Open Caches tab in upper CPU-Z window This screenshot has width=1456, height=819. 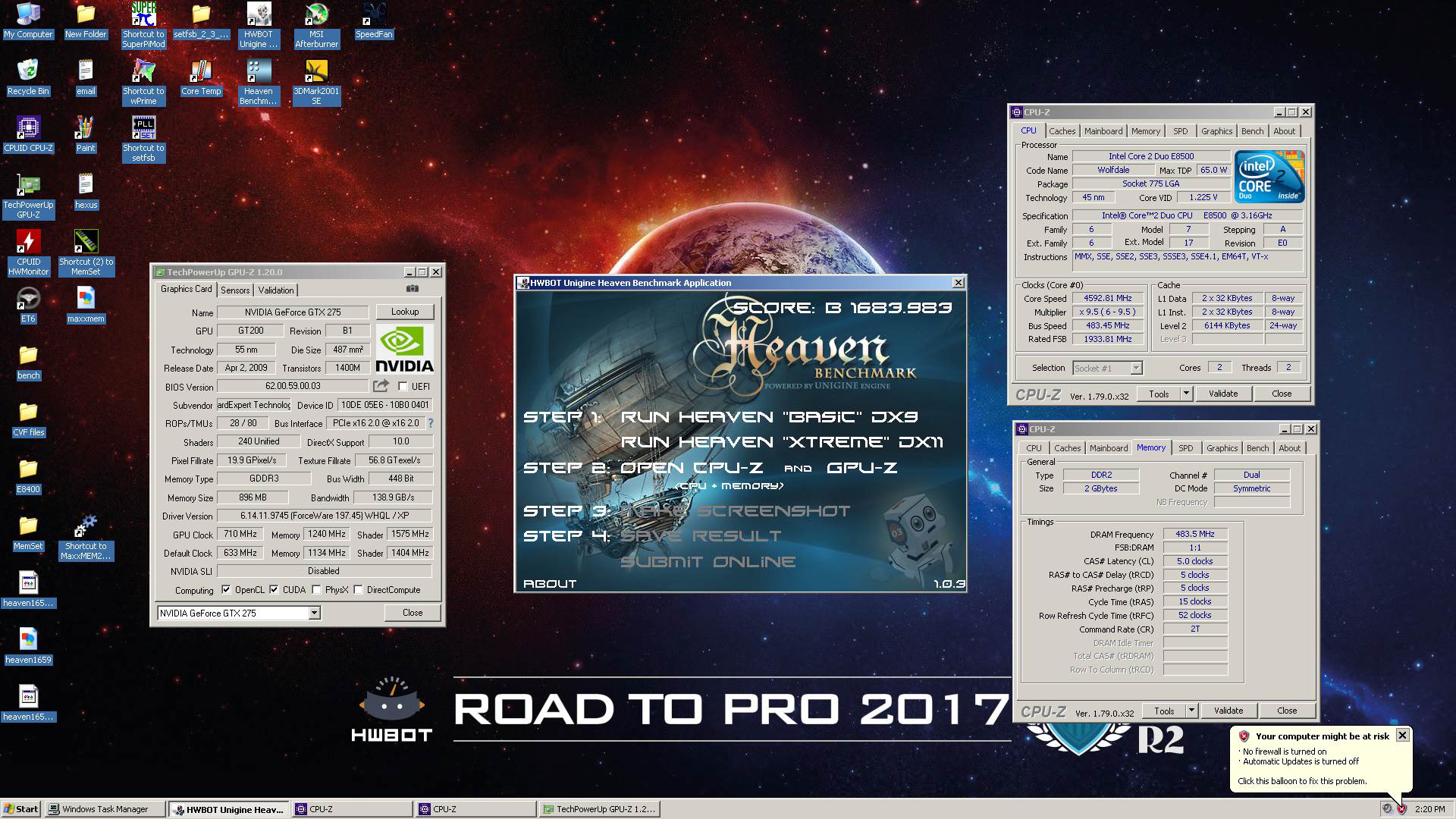(1062, 131)
